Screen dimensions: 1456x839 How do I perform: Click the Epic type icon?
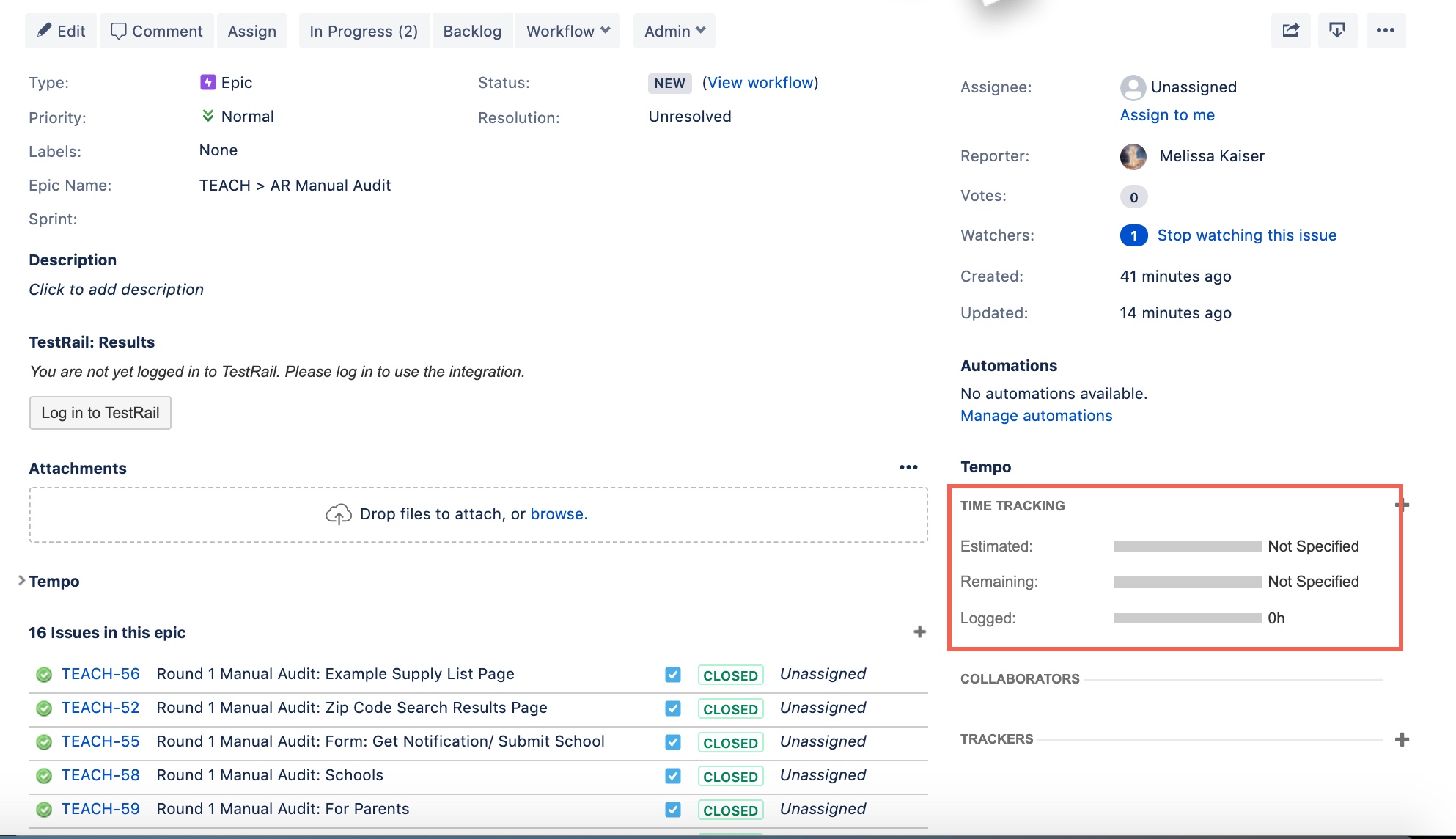click(x=208, y=82)
